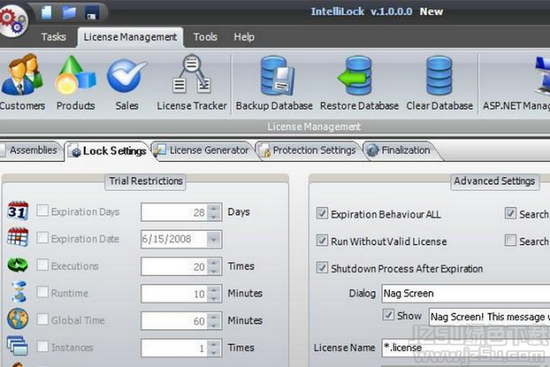Uncheck the Show nag message checkbox

click(388, 314)
